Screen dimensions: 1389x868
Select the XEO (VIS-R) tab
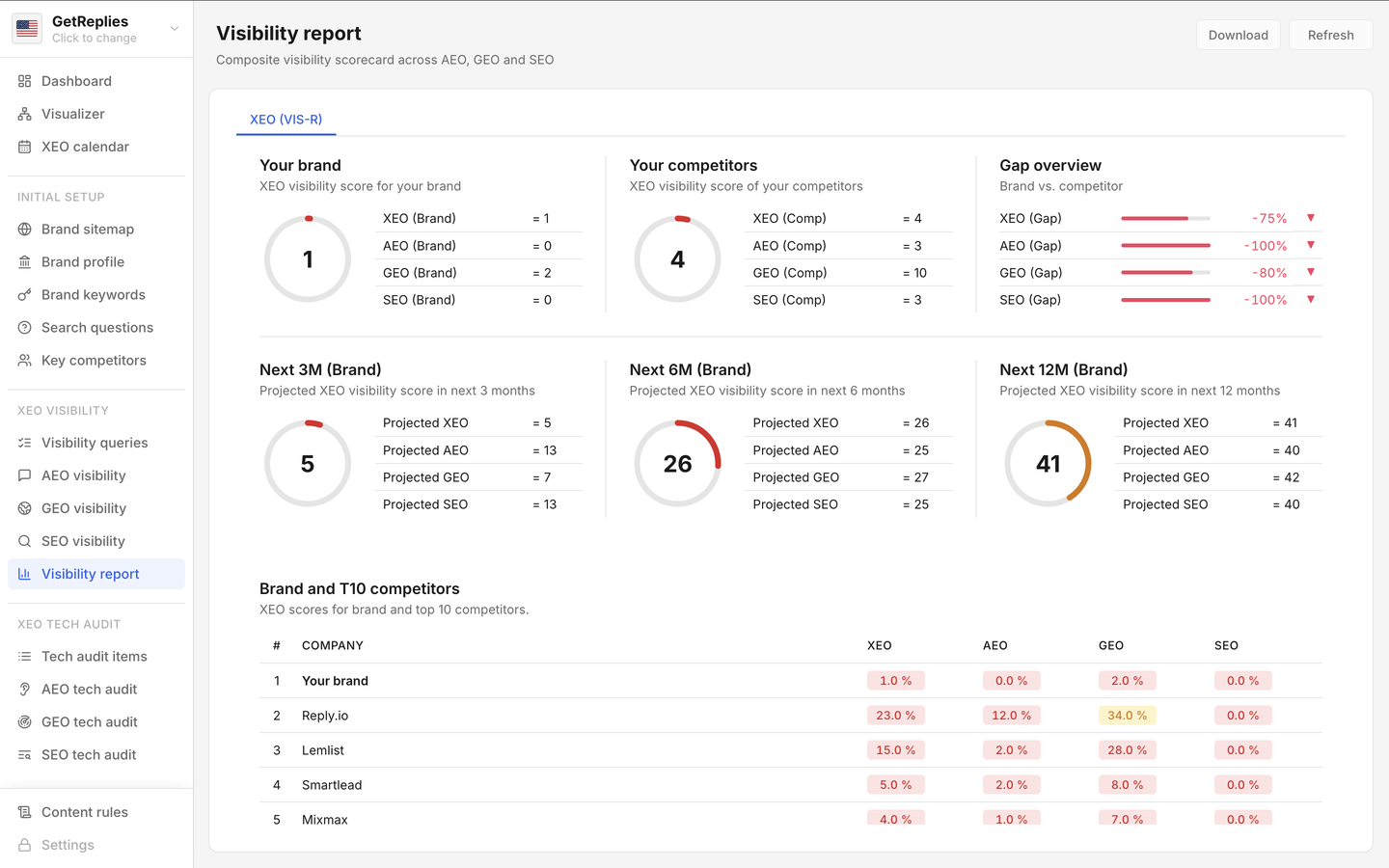pos(286,120)
